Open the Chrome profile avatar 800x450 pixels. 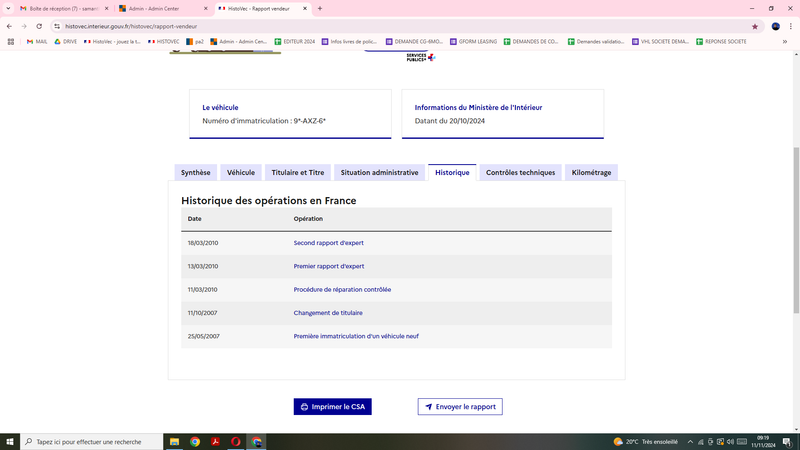click(x=776, y=27)
